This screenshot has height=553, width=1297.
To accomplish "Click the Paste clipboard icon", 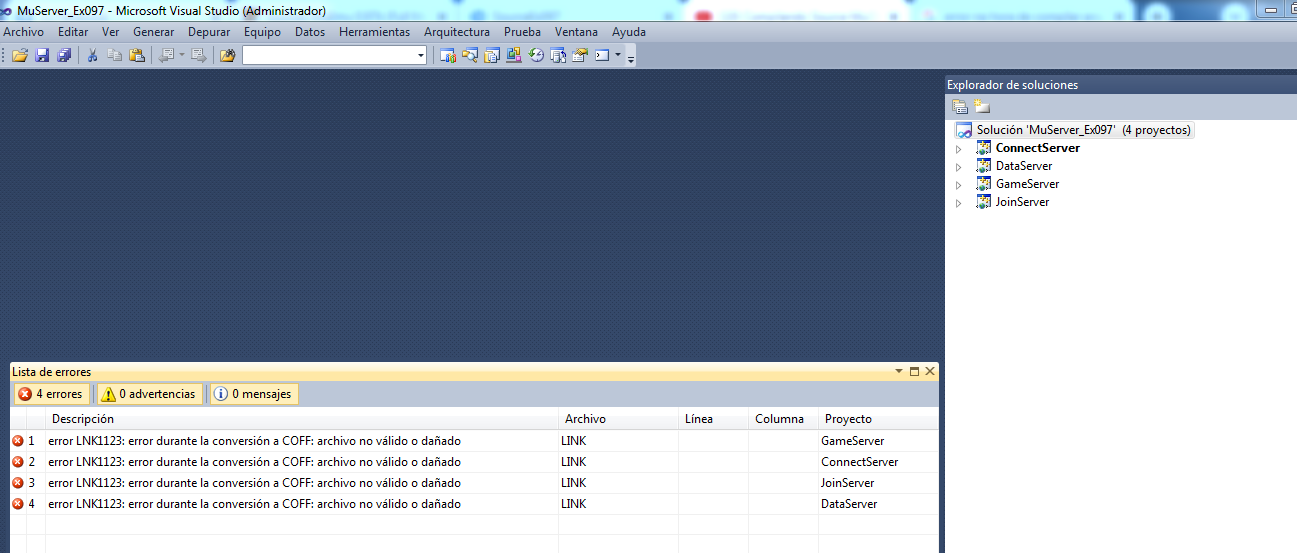I will 137,55.
